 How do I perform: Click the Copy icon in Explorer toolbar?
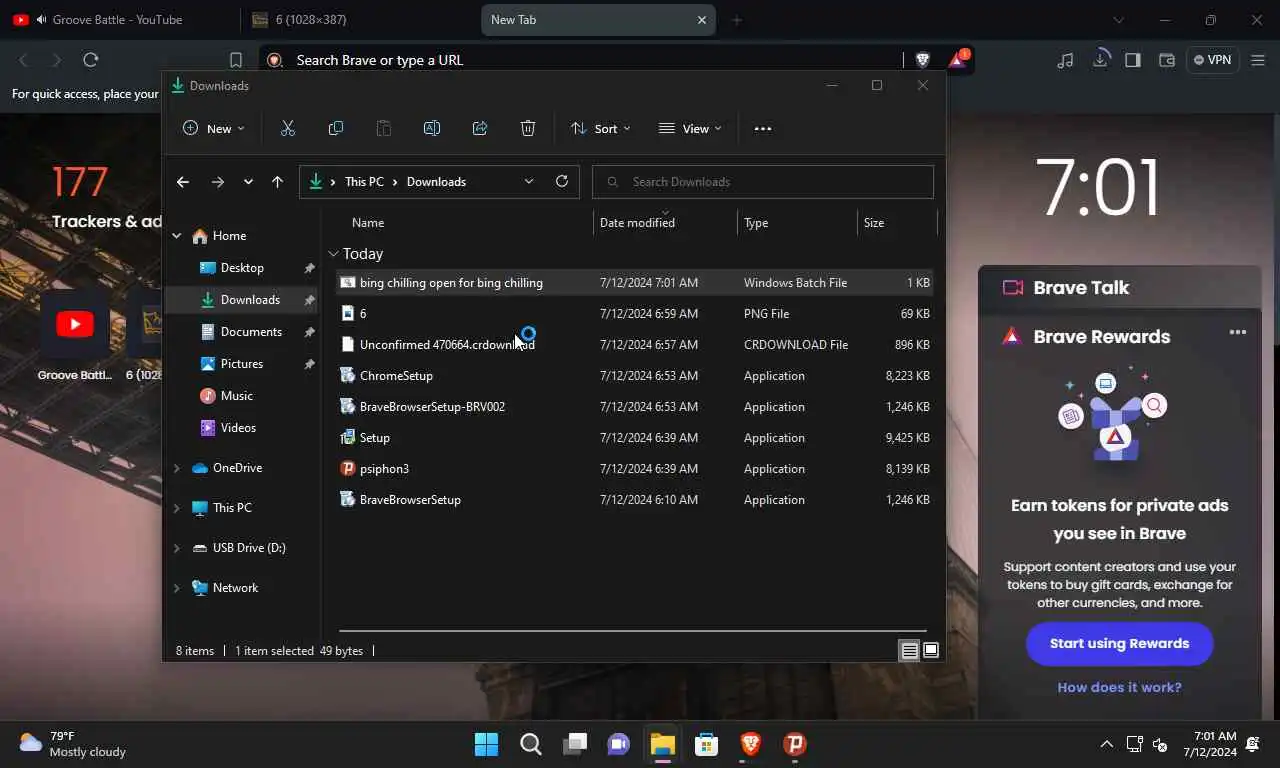(336, 128)
